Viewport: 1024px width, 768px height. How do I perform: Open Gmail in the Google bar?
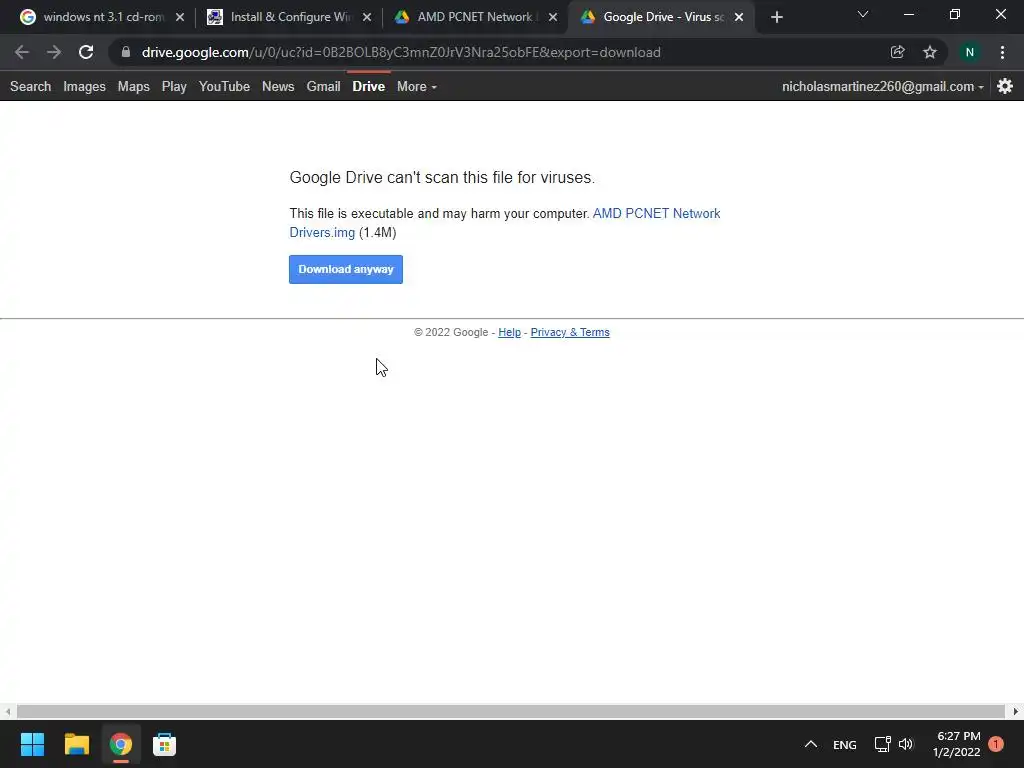click(x=323, y=86)
